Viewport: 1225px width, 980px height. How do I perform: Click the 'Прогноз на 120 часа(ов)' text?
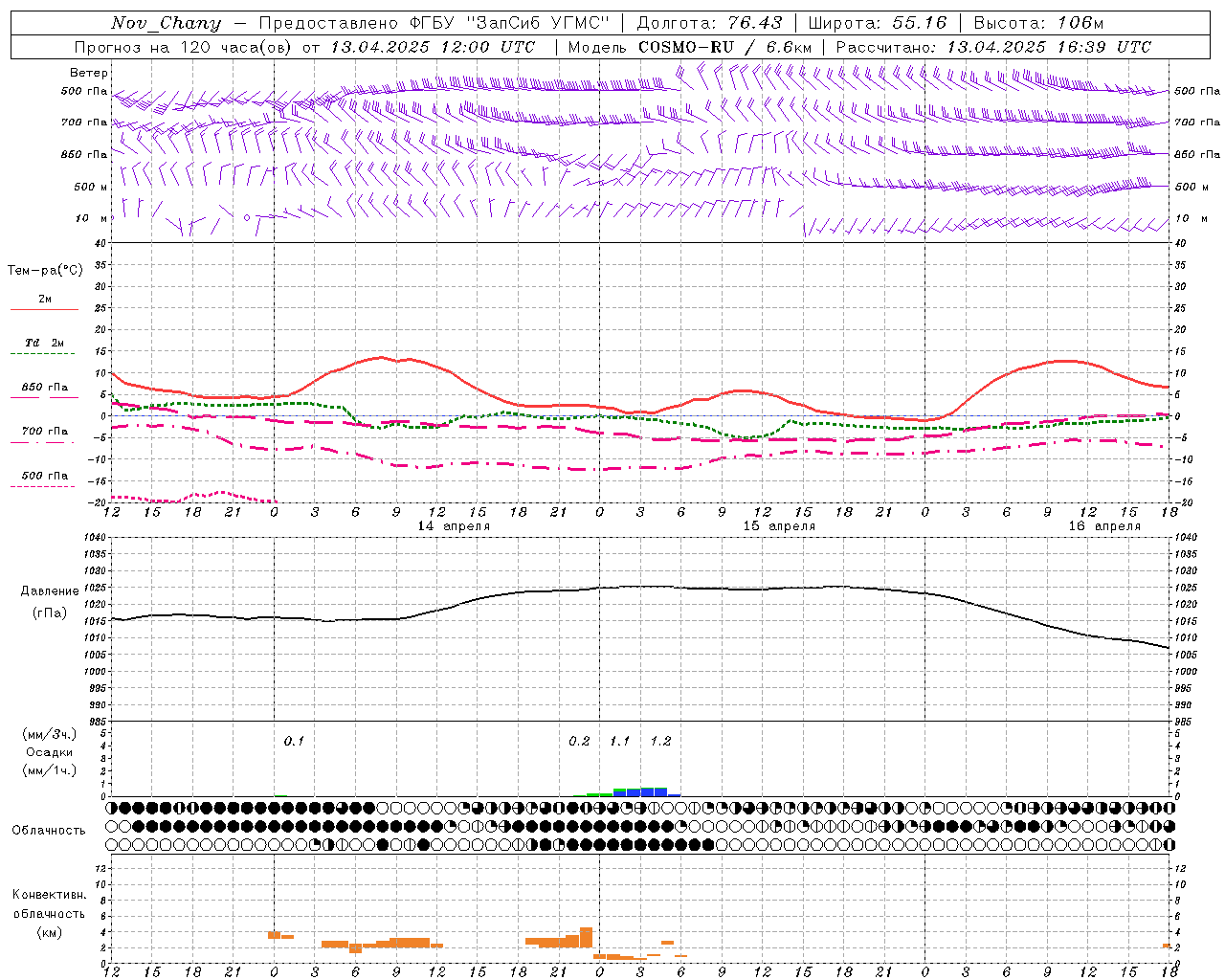(x=184, y=47)
